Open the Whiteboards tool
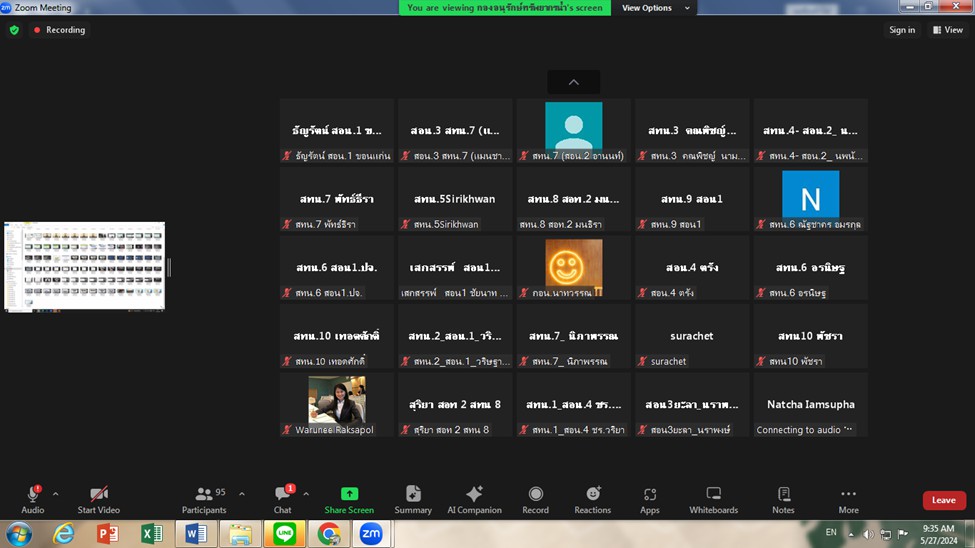The height and width of the screenshot is (548, 975). coord(713,499)
